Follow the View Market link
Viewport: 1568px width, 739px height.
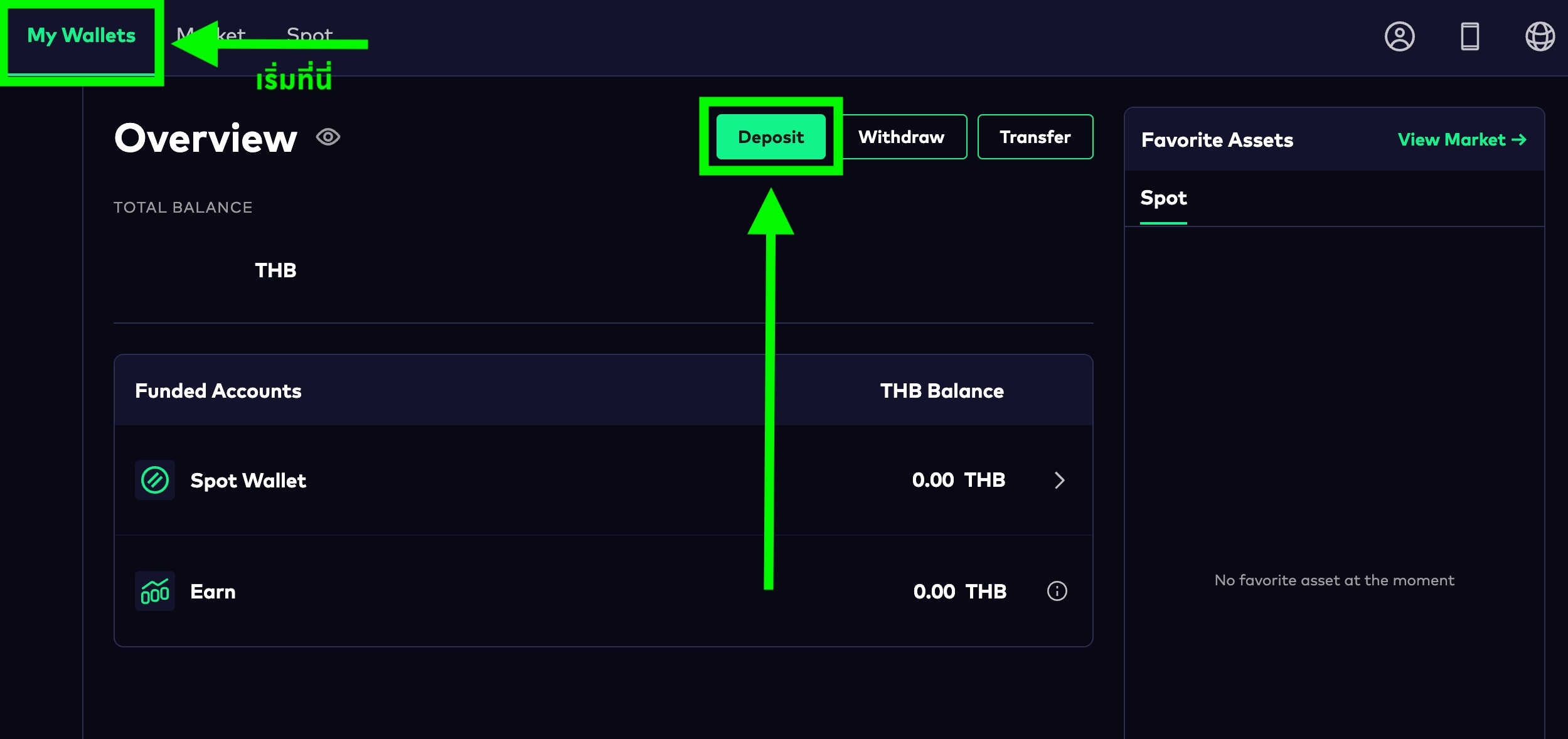tap(1451, 139)
